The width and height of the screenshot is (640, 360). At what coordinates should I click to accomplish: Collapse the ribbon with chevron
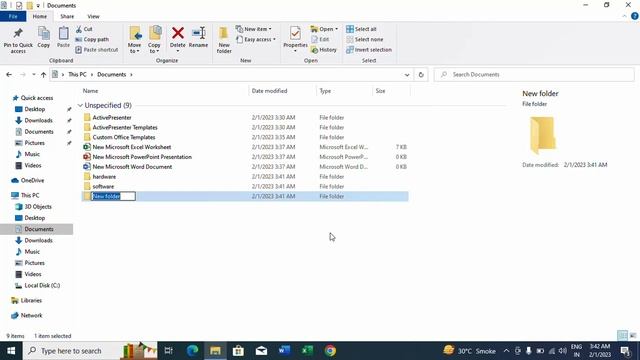(624, 16)
